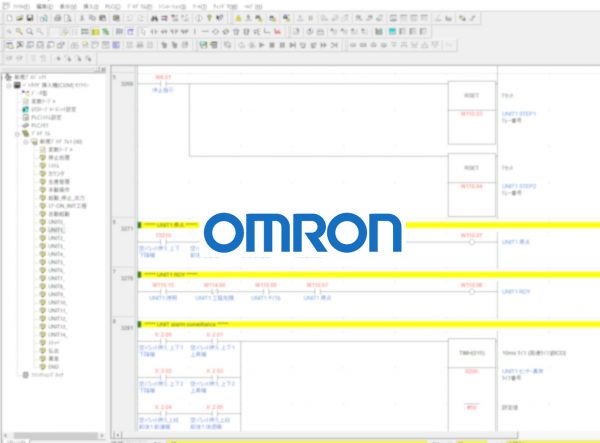600x443 pixels.
Task: Select カウンタ section in project tree
Action: 56,174
